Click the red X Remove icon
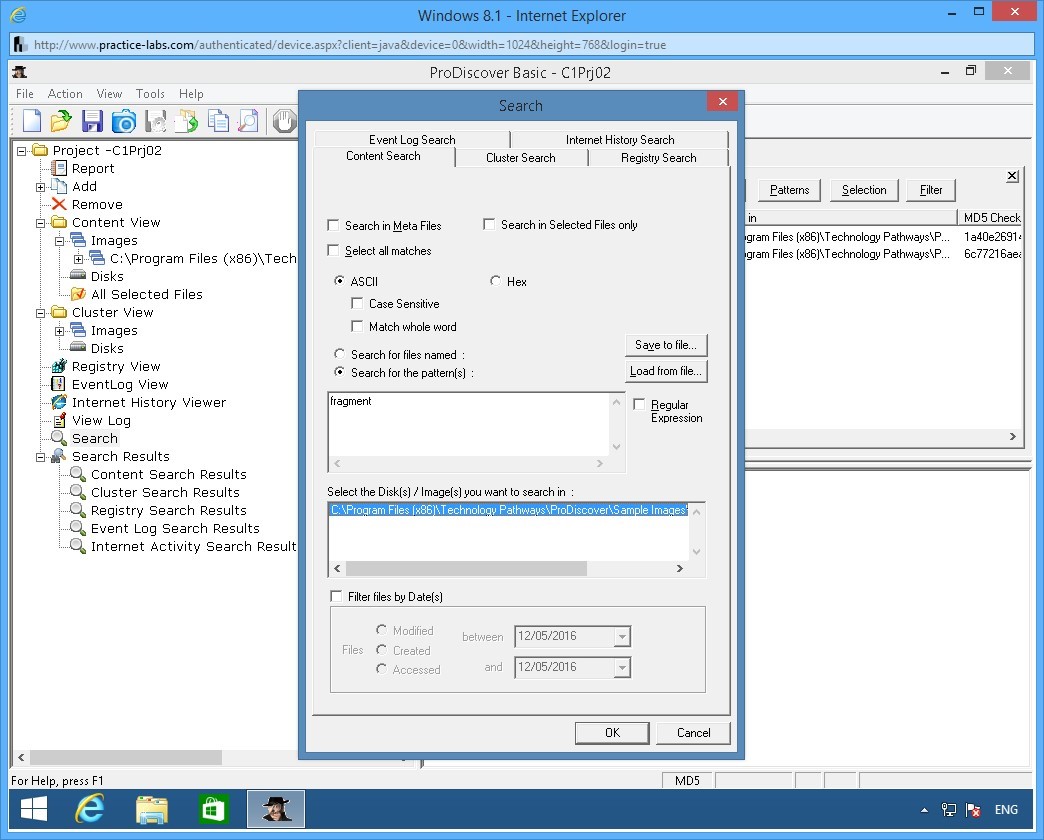 [x=59, y=204]
